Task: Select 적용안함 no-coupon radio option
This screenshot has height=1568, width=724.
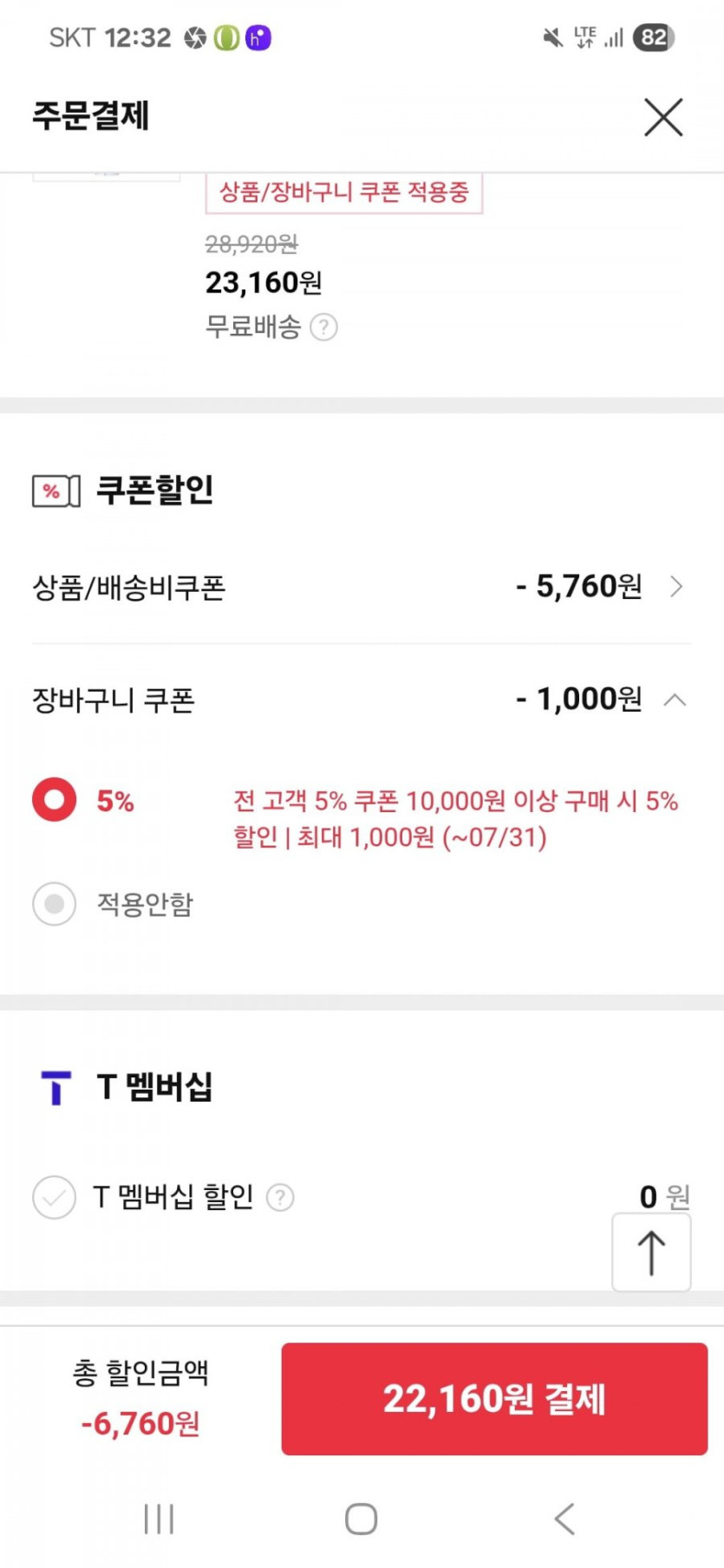Action: click(x=55, y=904)
